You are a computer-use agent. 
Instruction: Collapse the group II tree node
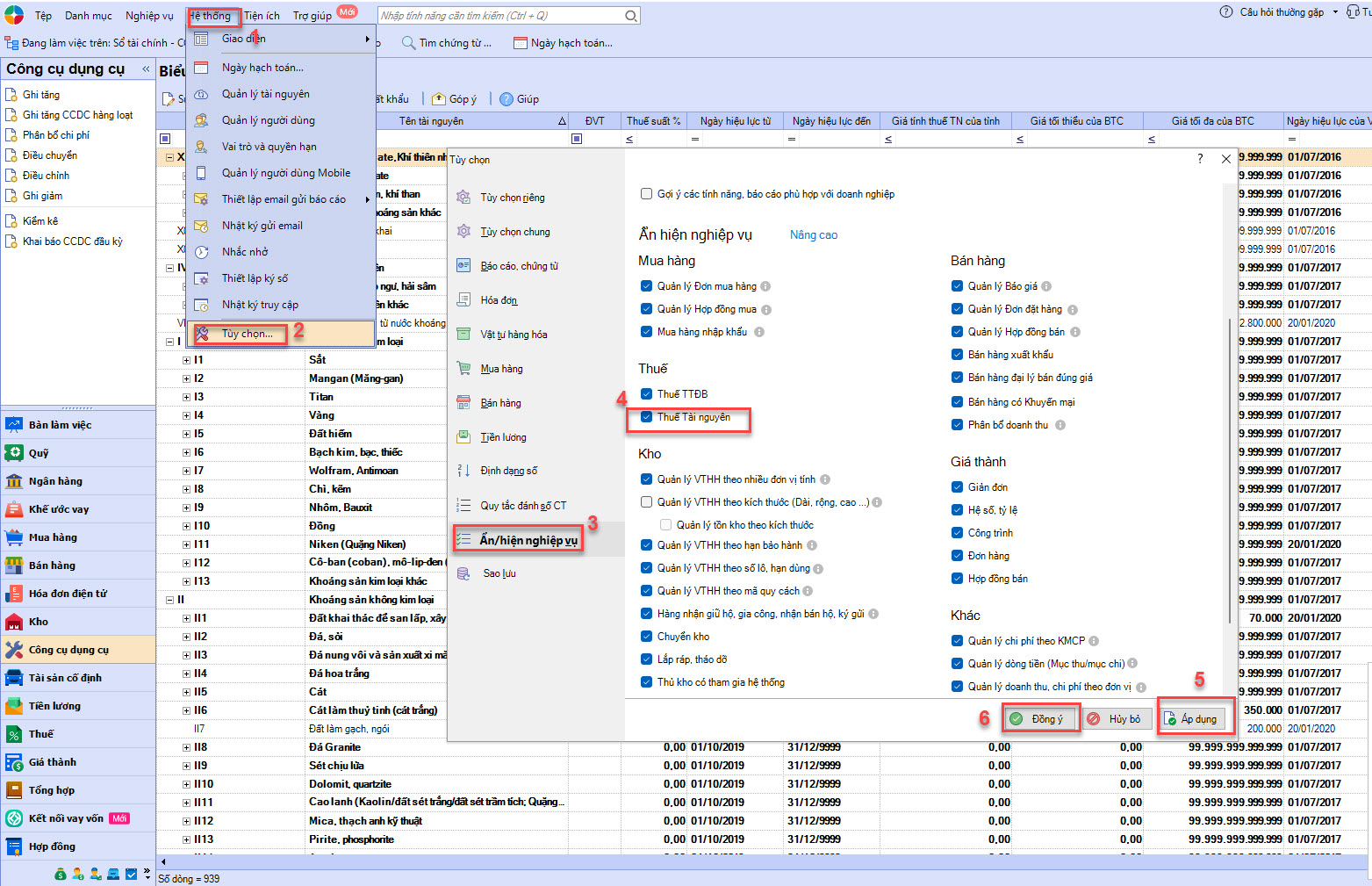pyautogui.click(x=169, y=600)
